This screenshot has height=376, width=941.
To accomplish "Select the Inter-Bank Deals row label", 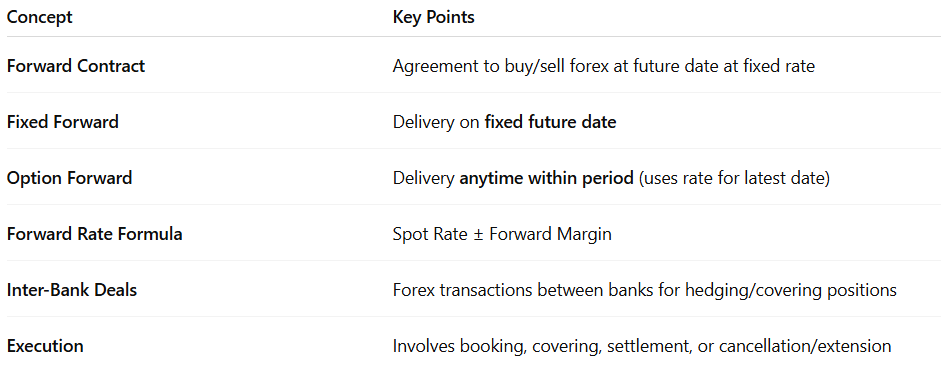I will 71,290.
